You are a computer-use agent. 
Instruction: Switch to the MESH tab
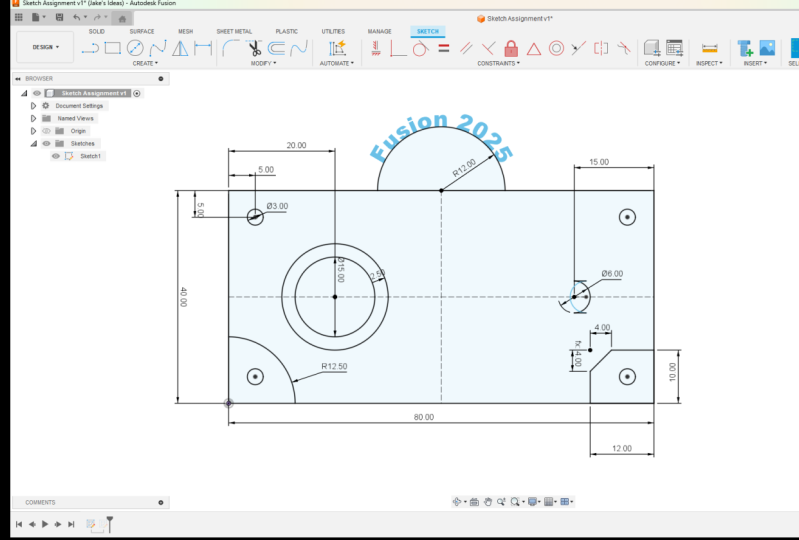pos(185,32)
